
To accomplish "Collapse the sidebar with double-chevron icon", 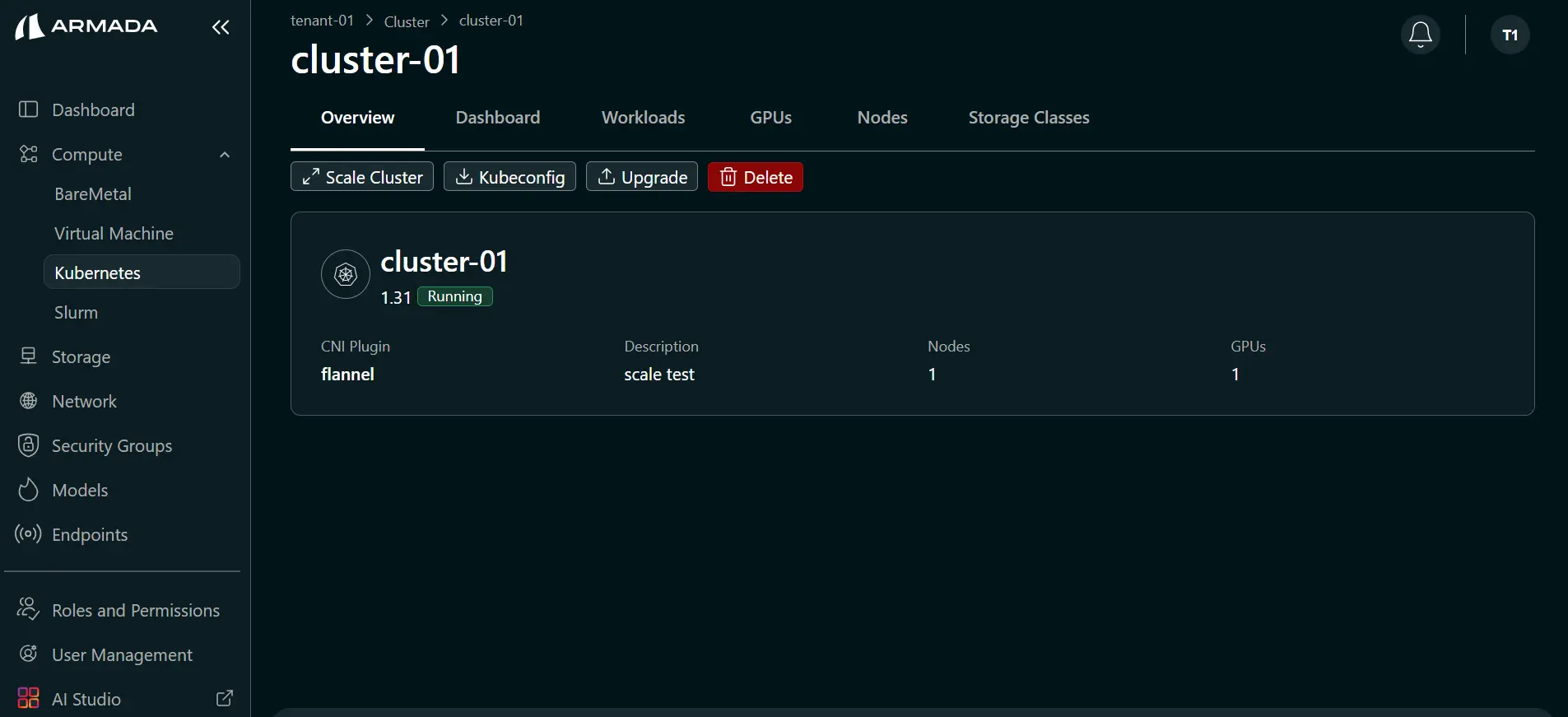I will [x=221, y=28].
